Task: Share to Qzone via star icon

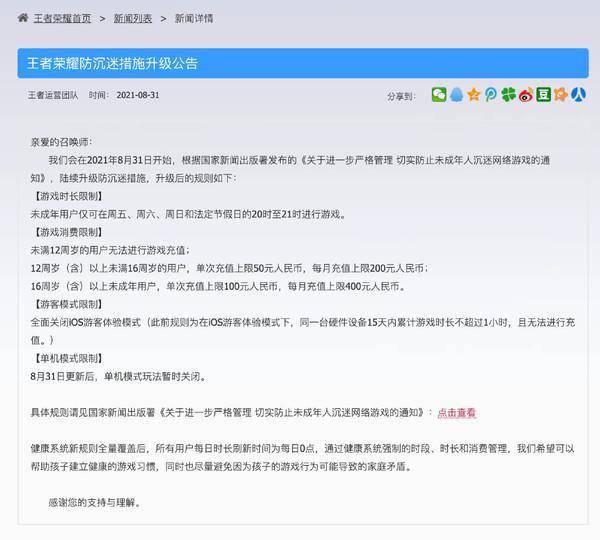Action: click(474, 95)
